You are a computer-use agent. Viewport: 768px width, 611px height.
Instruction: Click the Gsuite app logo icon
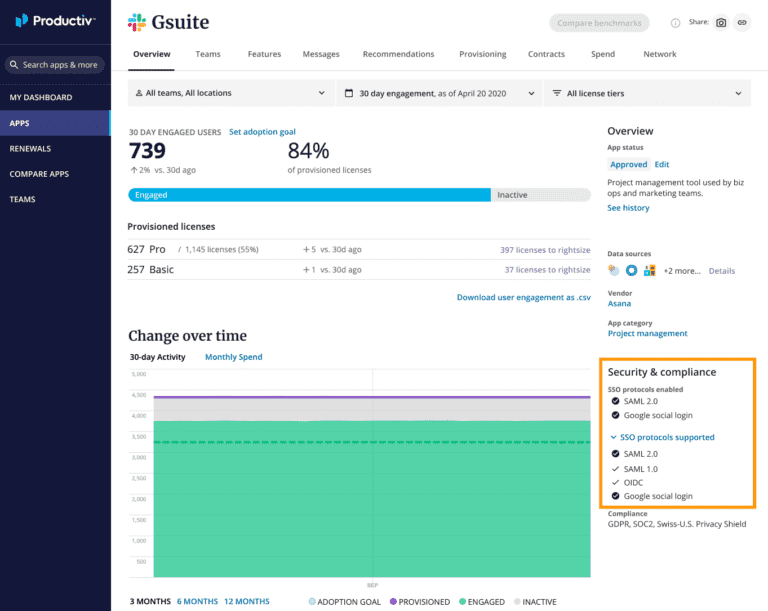tap(137, 22)
